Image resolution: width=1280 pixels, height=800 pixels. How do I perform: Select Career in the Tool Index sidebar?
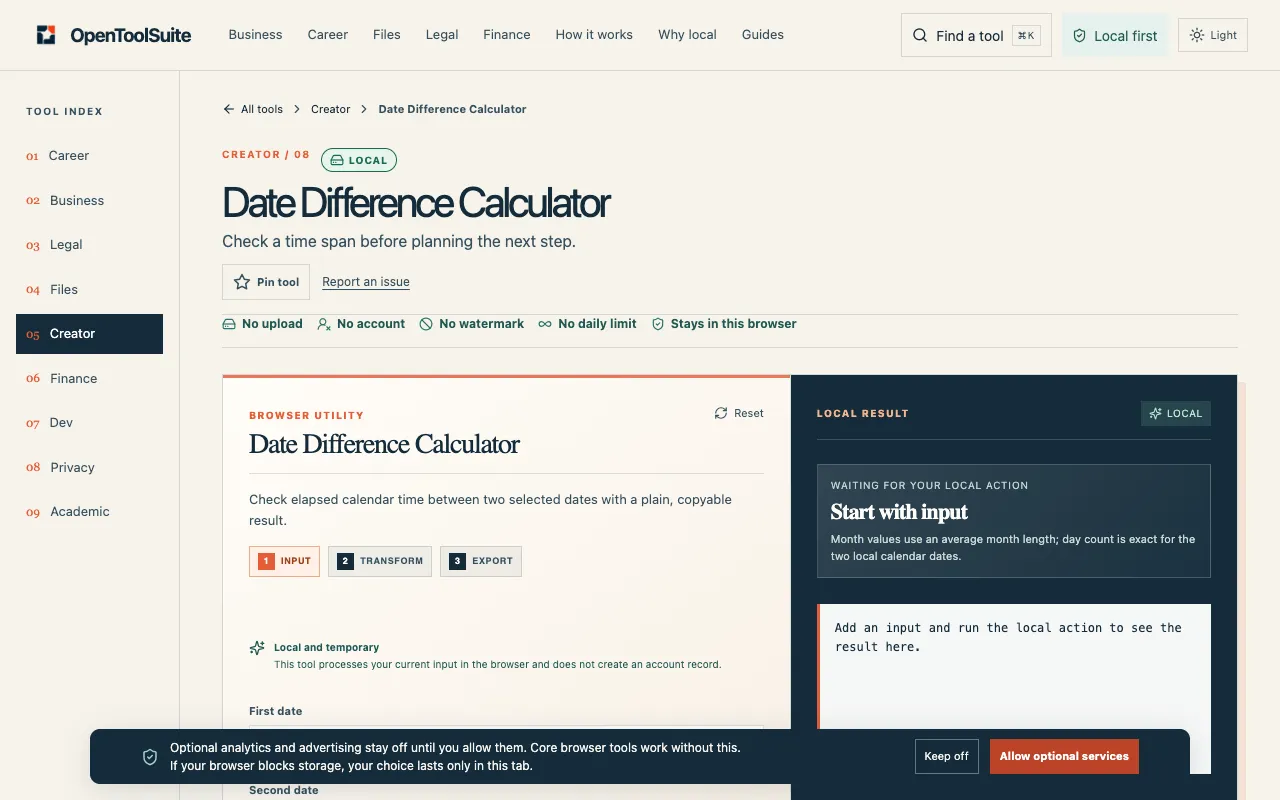point(89,156)
